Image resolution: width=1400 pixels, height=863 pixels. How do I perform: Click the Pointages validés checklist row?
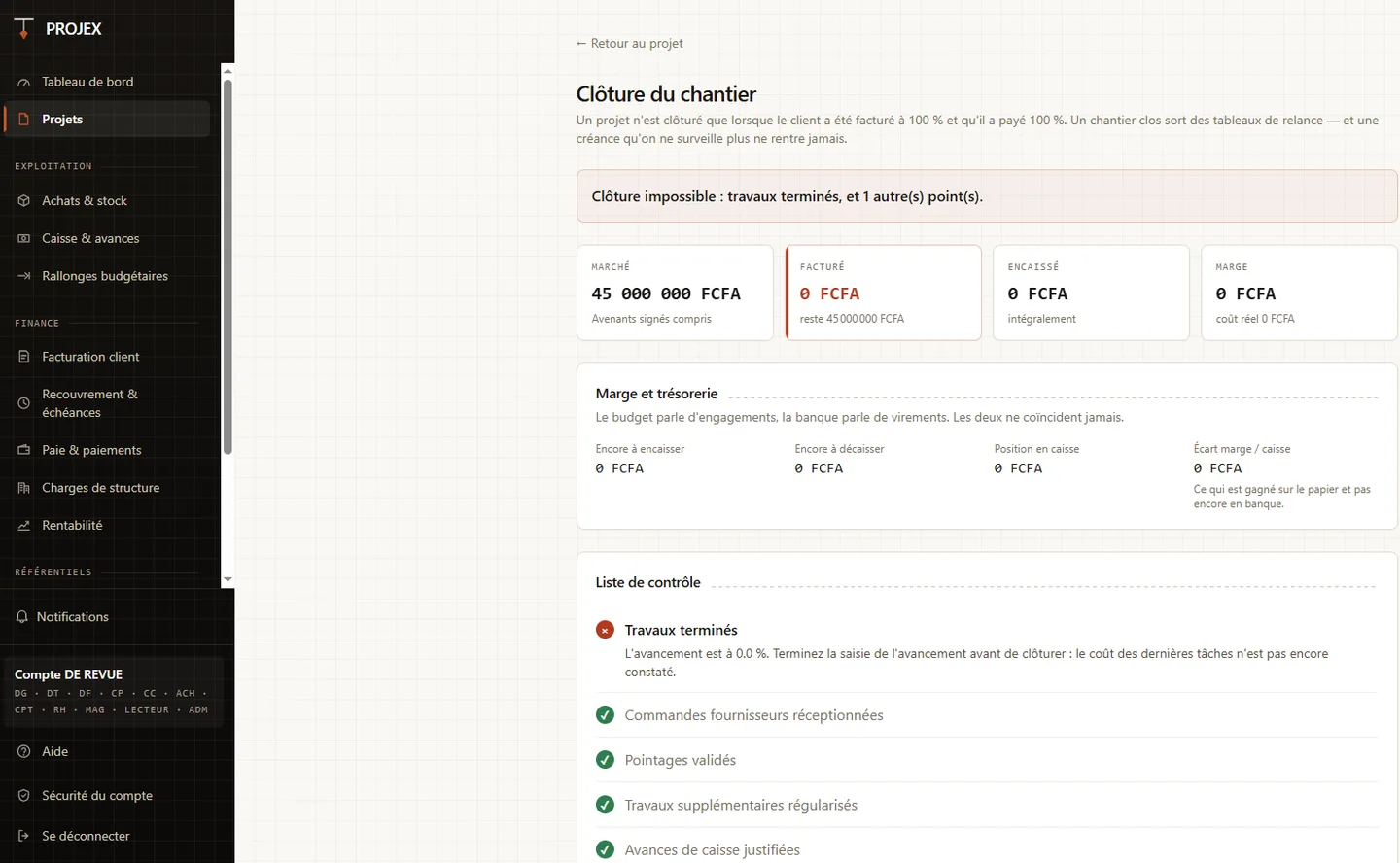(x=987, y=760)
